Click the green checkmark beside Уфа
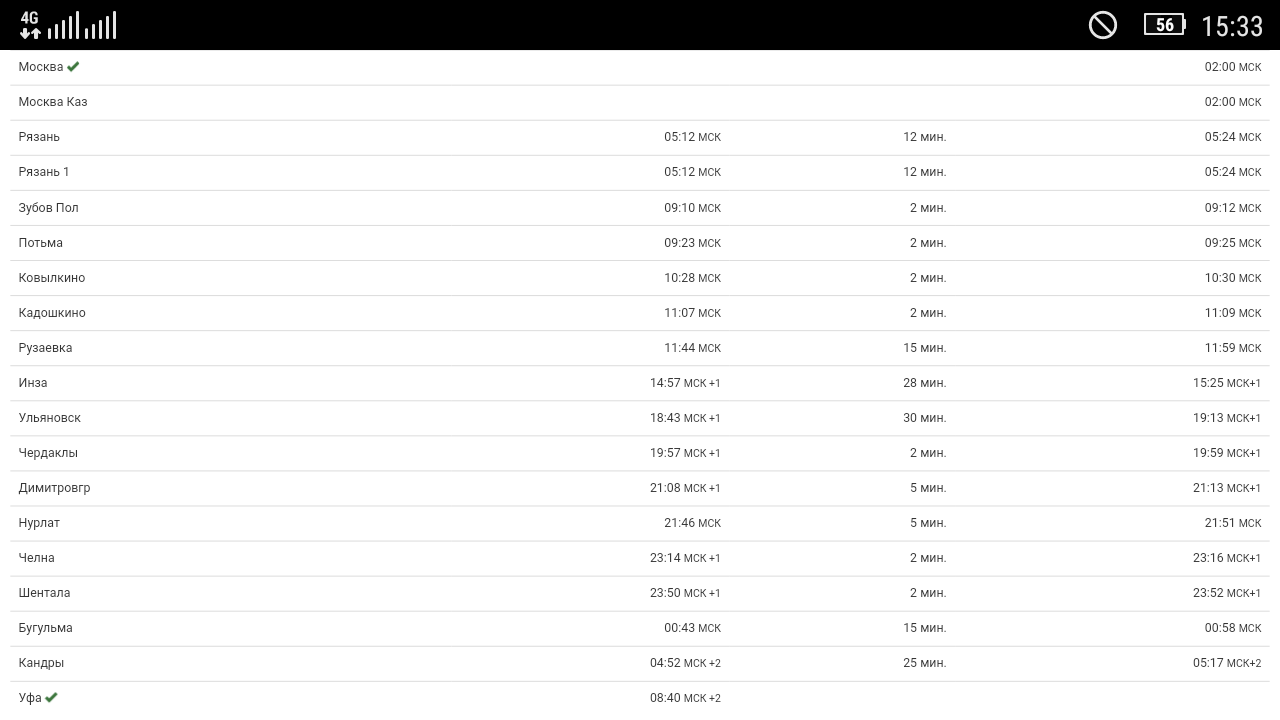1280x720 pixels. click(x=51, y=698)
